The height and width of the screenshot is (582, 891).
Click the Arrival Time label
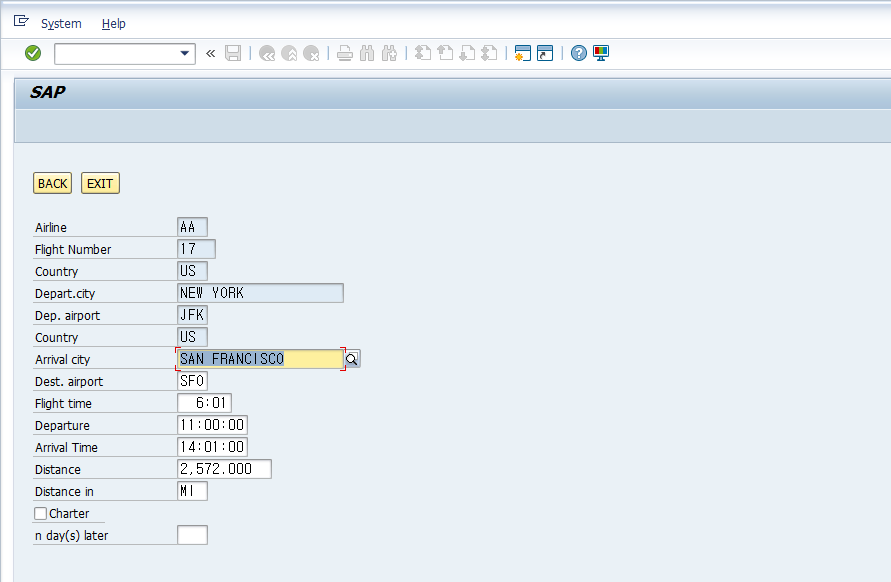[66, 448]
